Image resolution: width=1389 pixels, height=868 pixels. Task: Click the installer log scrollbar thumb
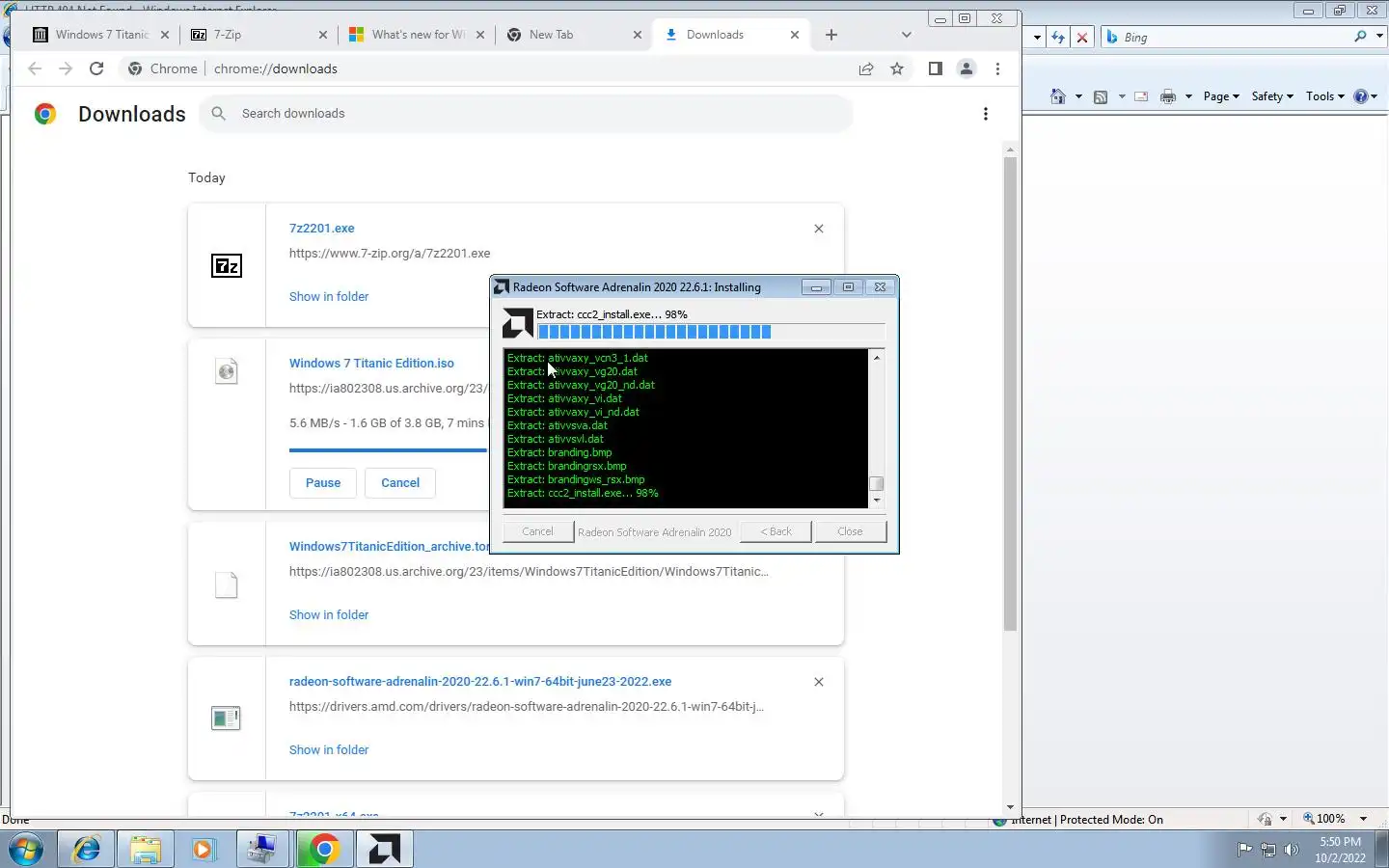coord(877,484)
